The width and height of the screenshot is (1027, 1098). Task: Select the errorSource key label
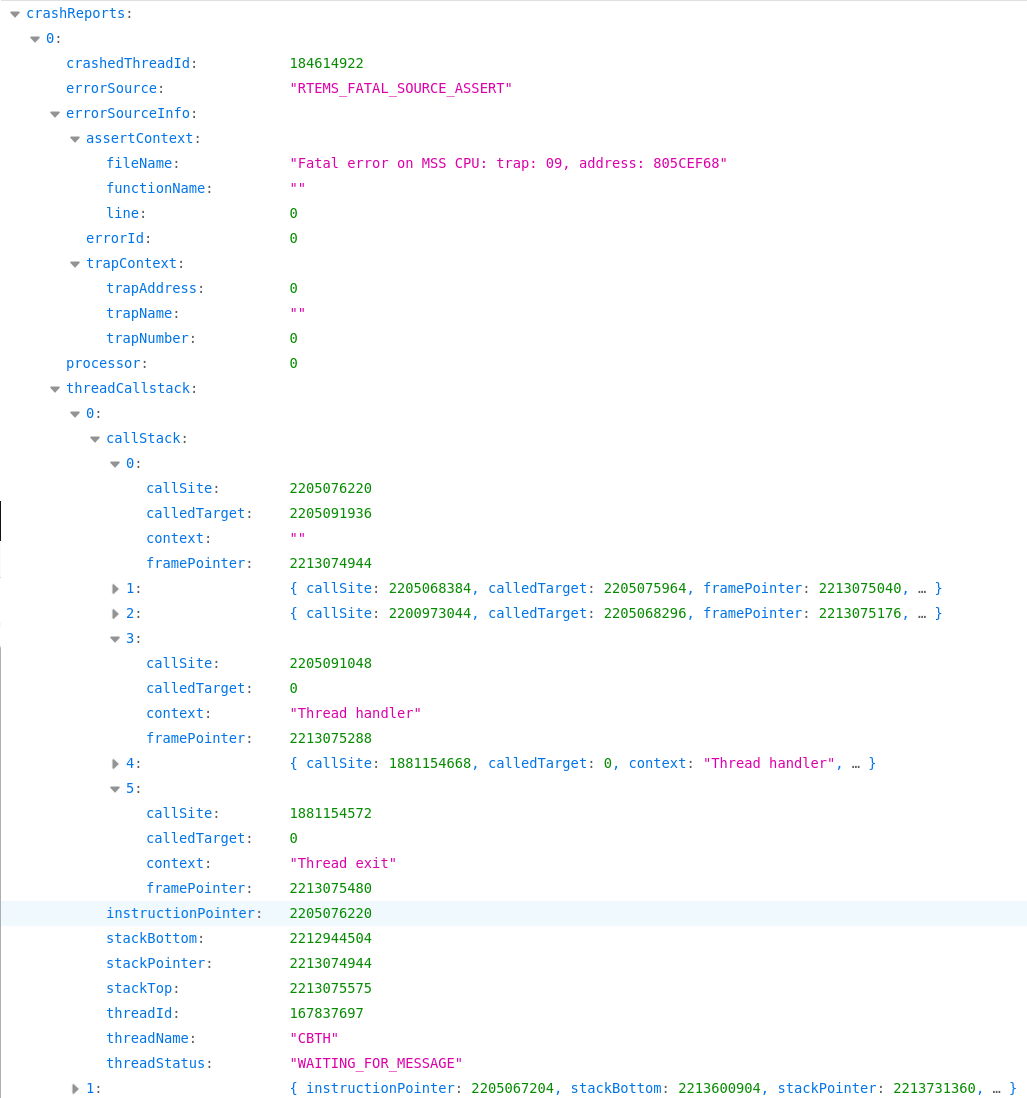pos(111,89)
